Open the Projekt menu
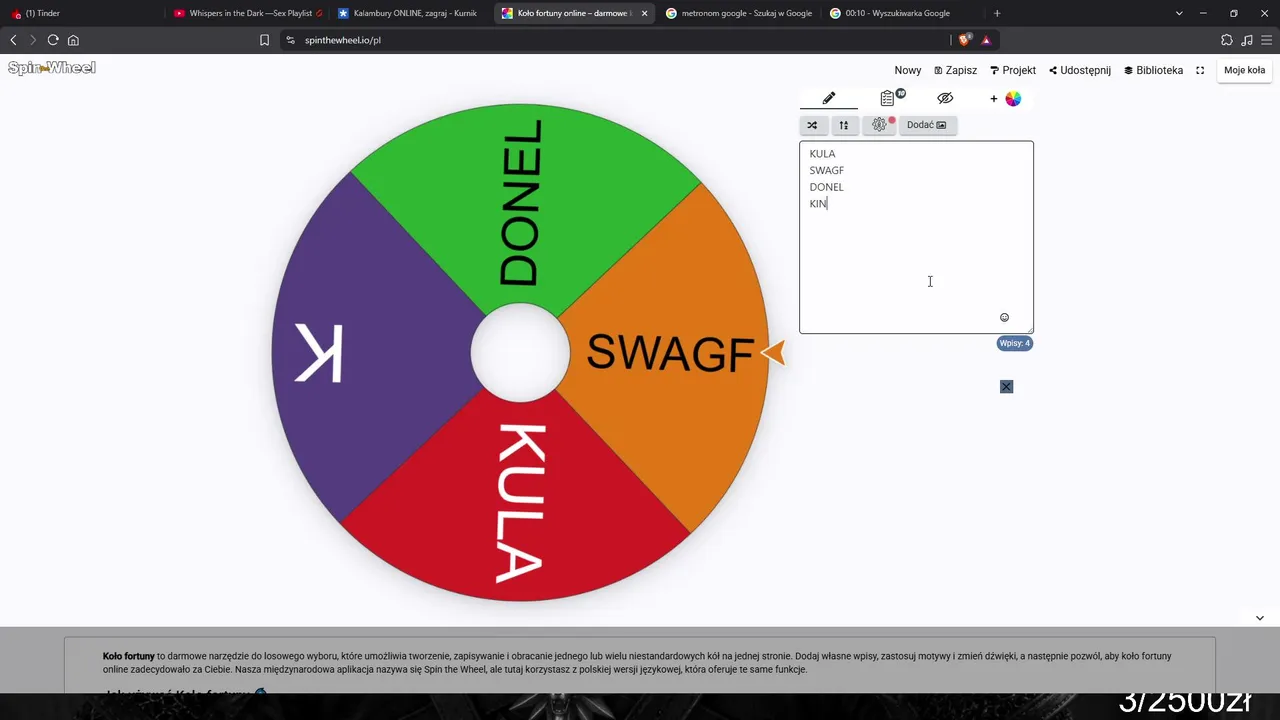The image size is (1280, 720). click(x=1013, y=70)
